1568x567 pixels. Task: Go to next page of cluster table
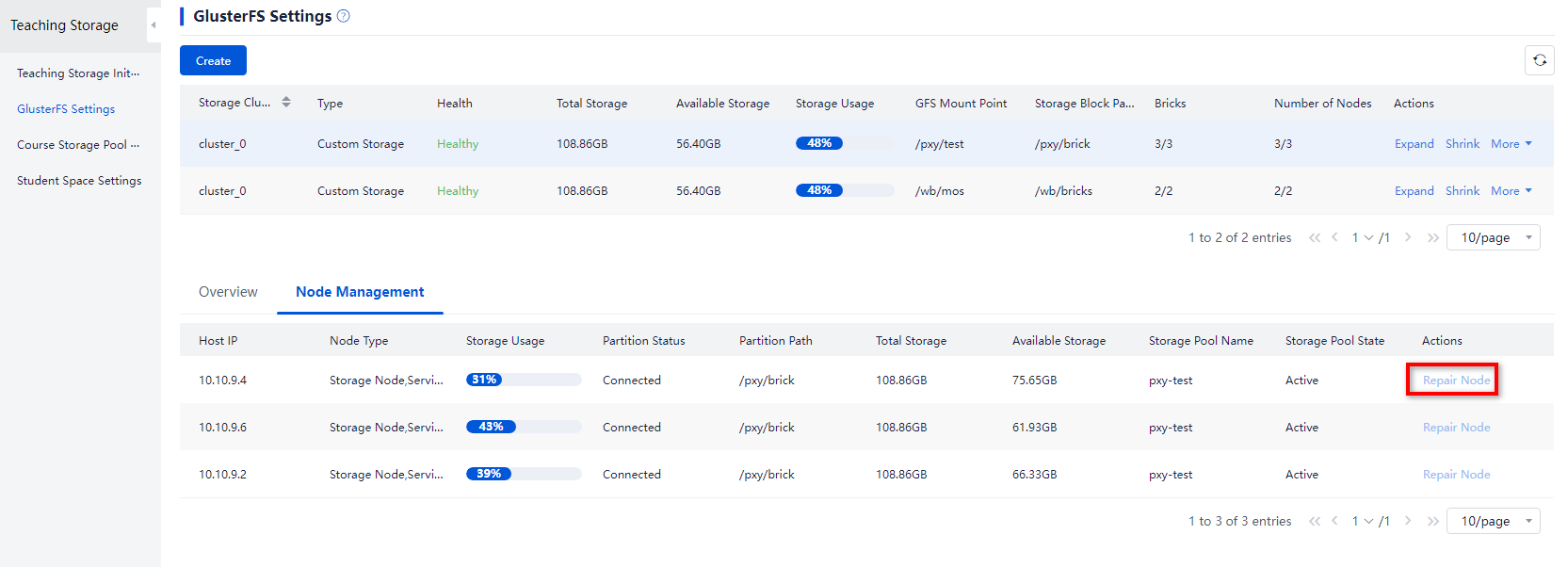(1408, 237)
